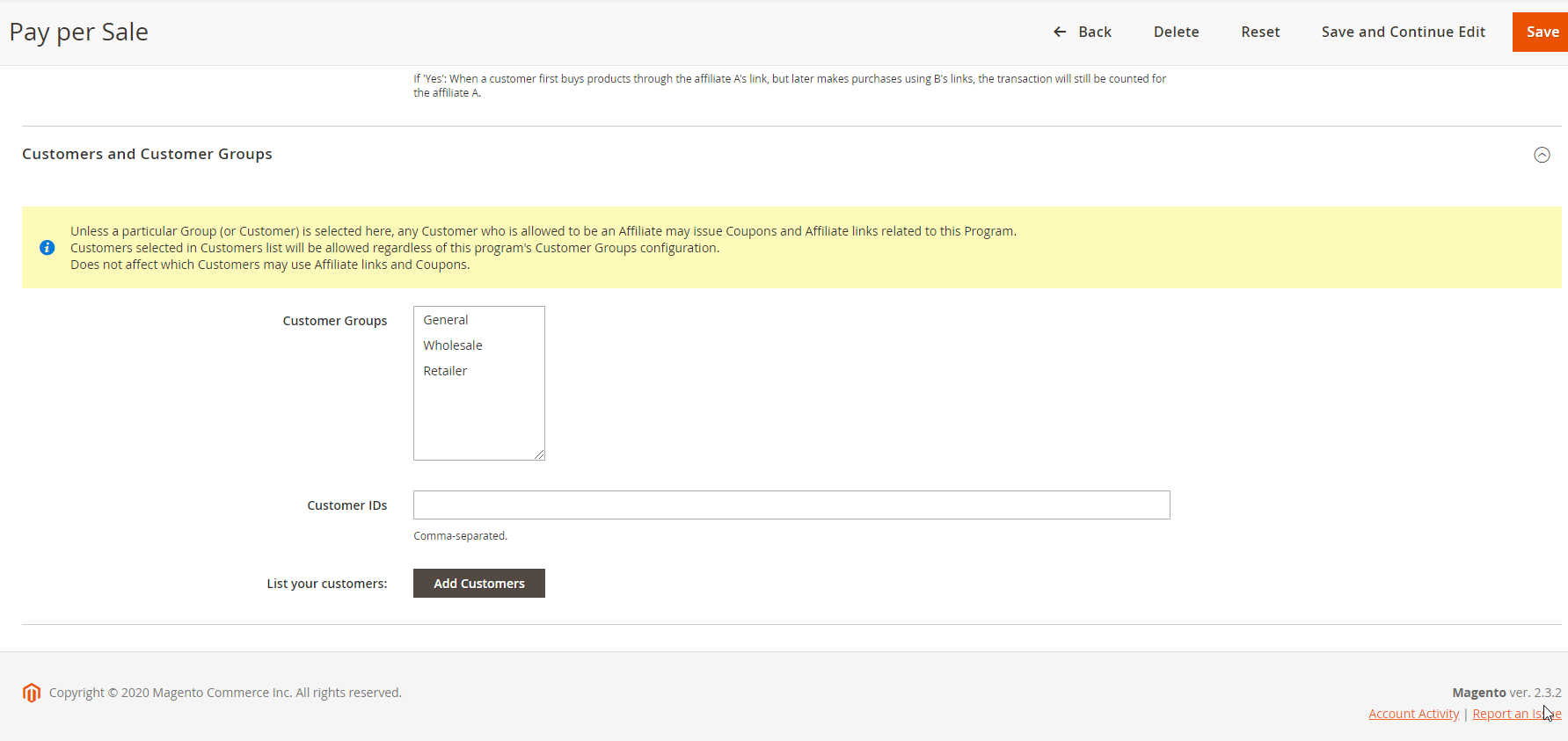Click the Customer IDs field label

(x=347, y=505)
